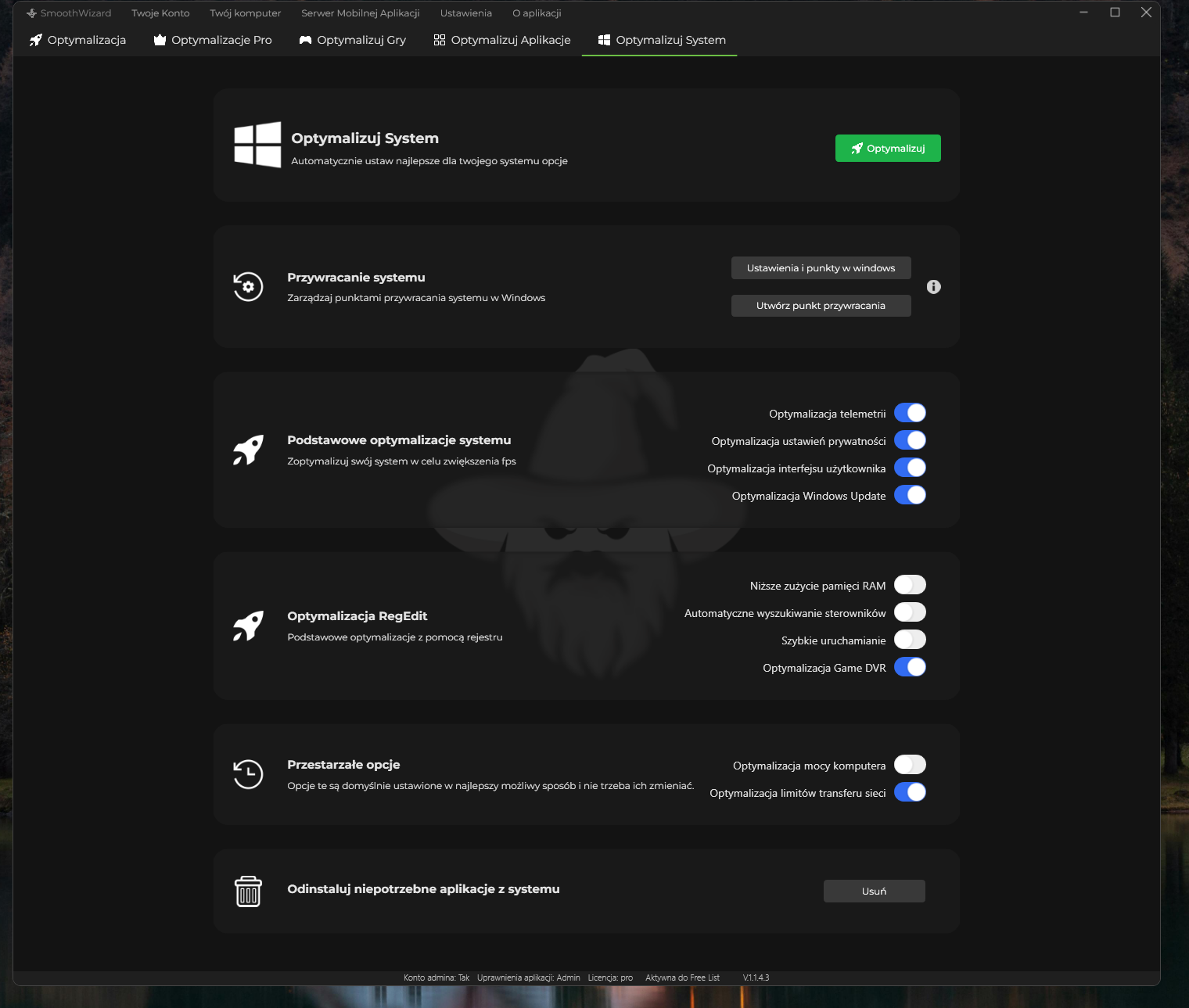This screenshot has height=1008, width=1189.
Task: Open the Ustawienia menu
Action: pos(465,13)
